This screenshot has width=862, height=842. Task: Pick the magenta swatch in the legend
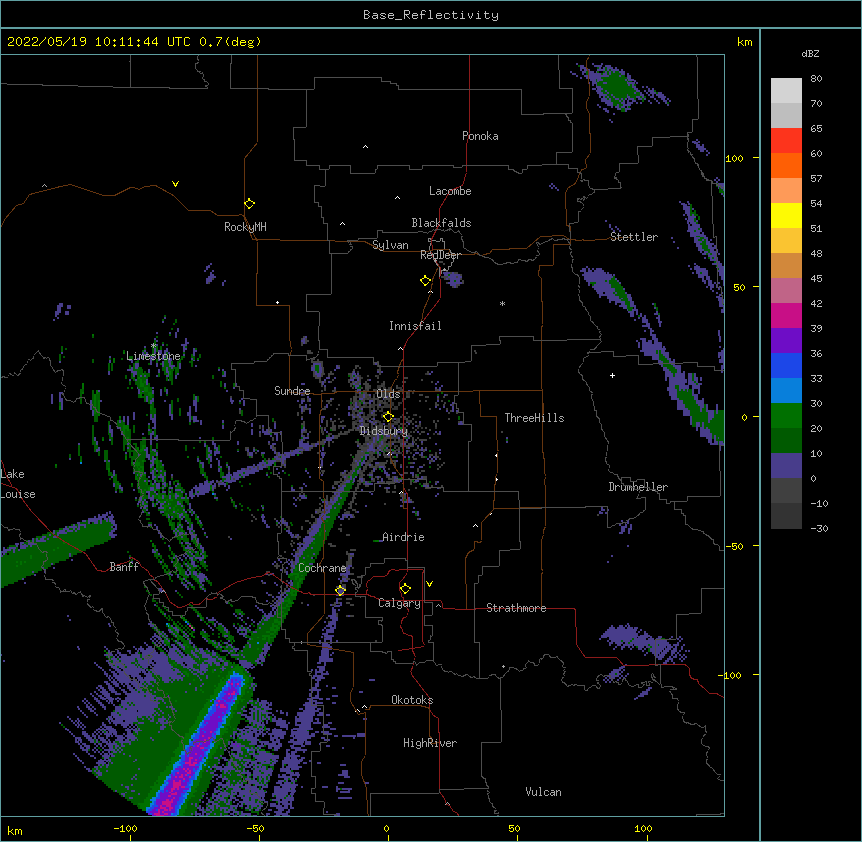786,315
